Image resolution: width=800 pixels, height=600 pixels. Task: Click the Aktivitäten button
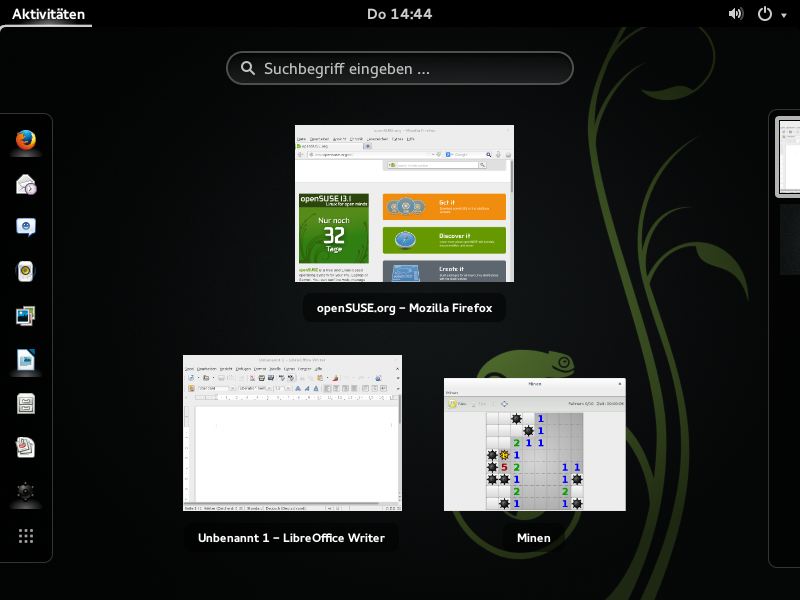[x=48, y=14]
